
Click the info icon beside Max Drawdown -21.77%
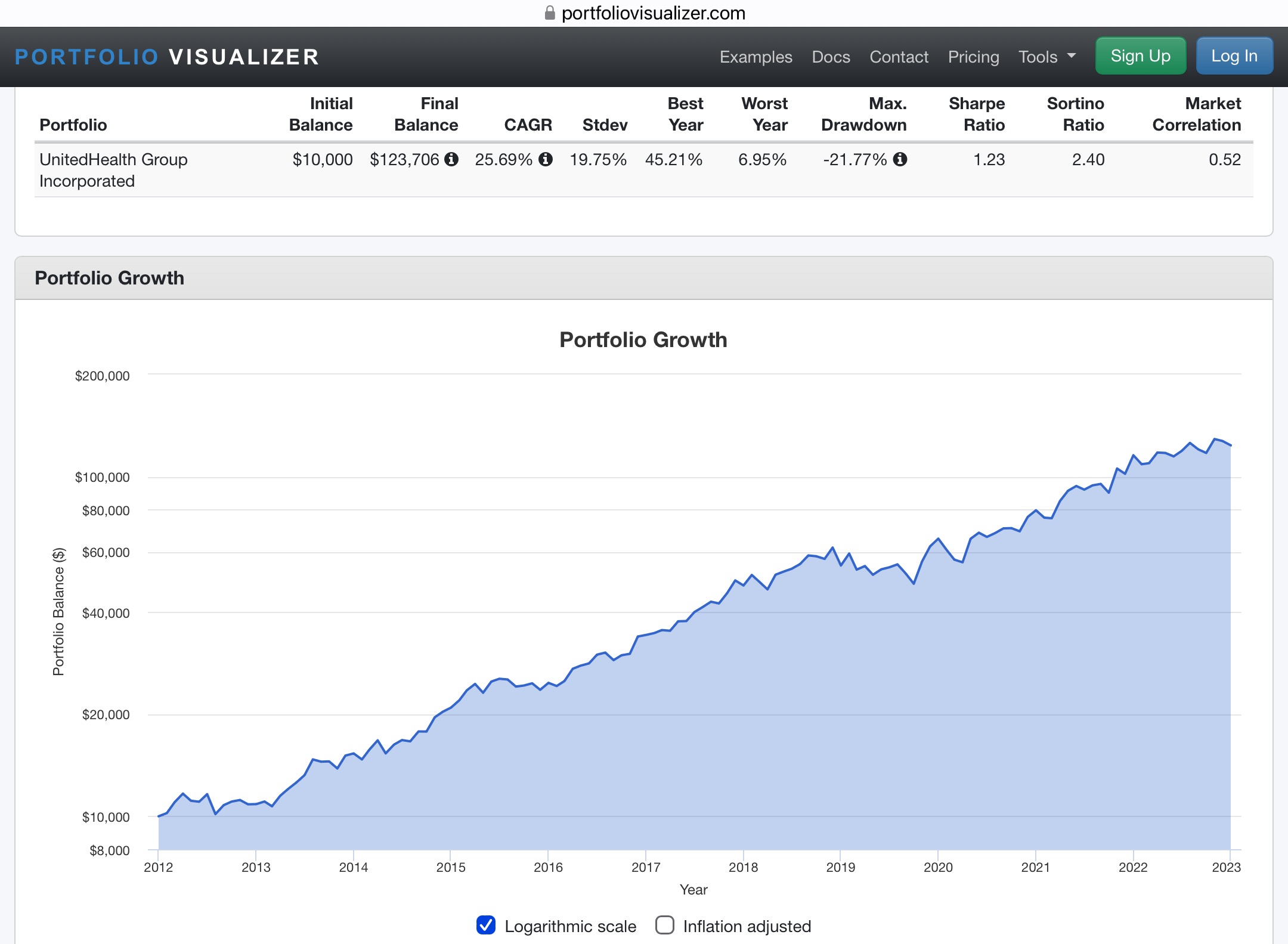coord(900,159)
